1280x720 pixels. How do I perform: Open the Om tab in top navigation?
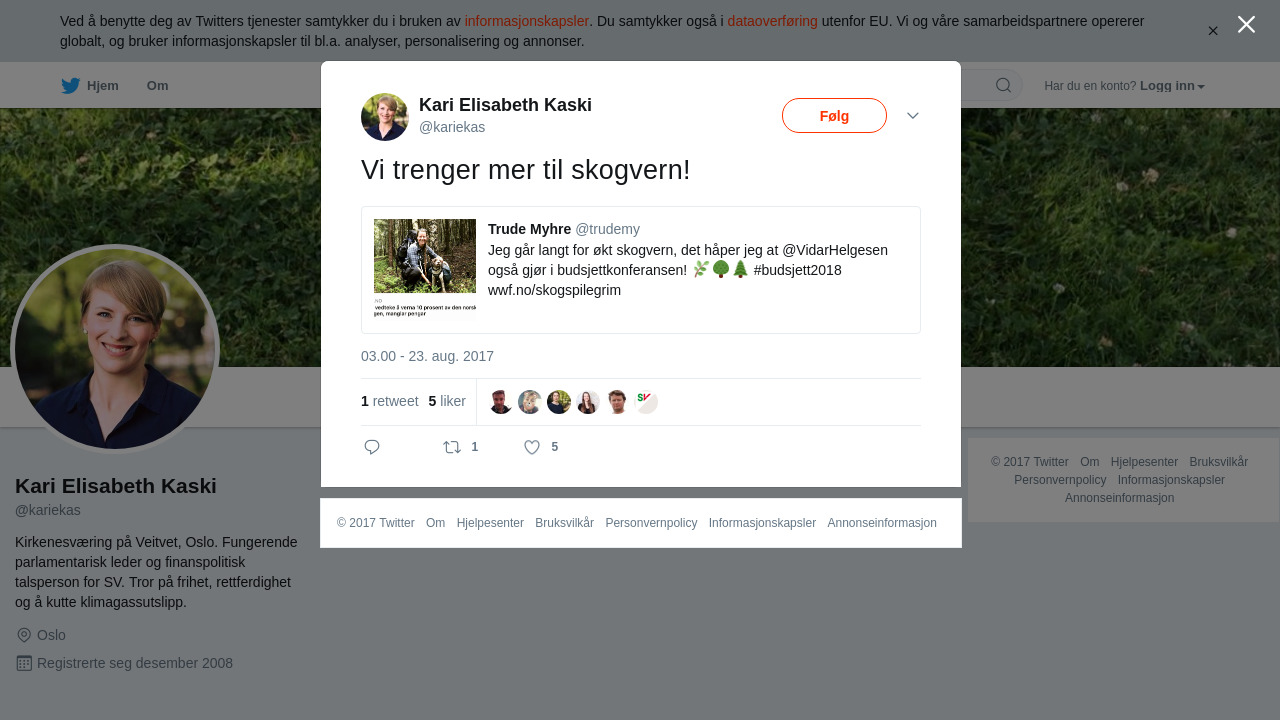click(x=157, y=86)
